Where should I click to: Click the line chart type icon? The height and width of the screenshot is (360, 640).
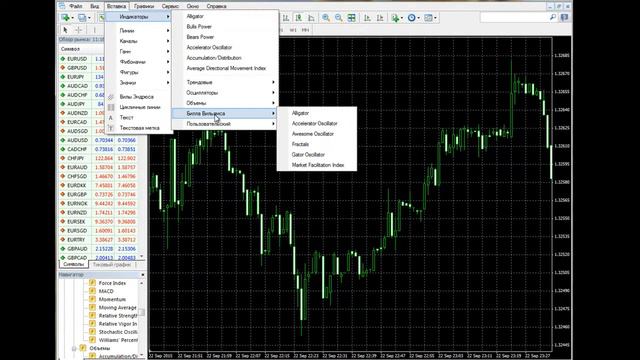pos(311,18)
